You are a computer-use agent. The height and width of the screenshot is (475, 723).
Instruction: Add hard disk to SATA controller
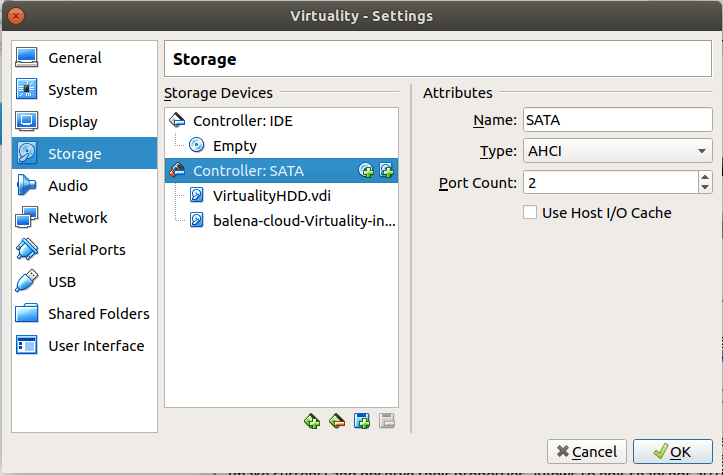click(386, 171)
